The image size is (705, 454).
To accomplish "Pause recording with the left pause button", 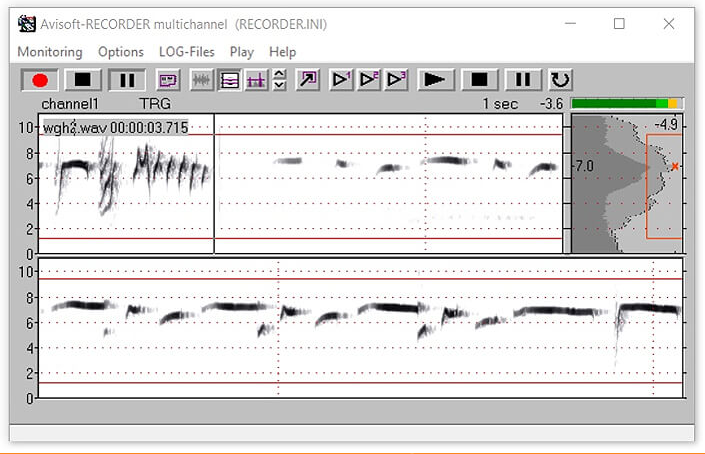I will [x=126, y=80].
